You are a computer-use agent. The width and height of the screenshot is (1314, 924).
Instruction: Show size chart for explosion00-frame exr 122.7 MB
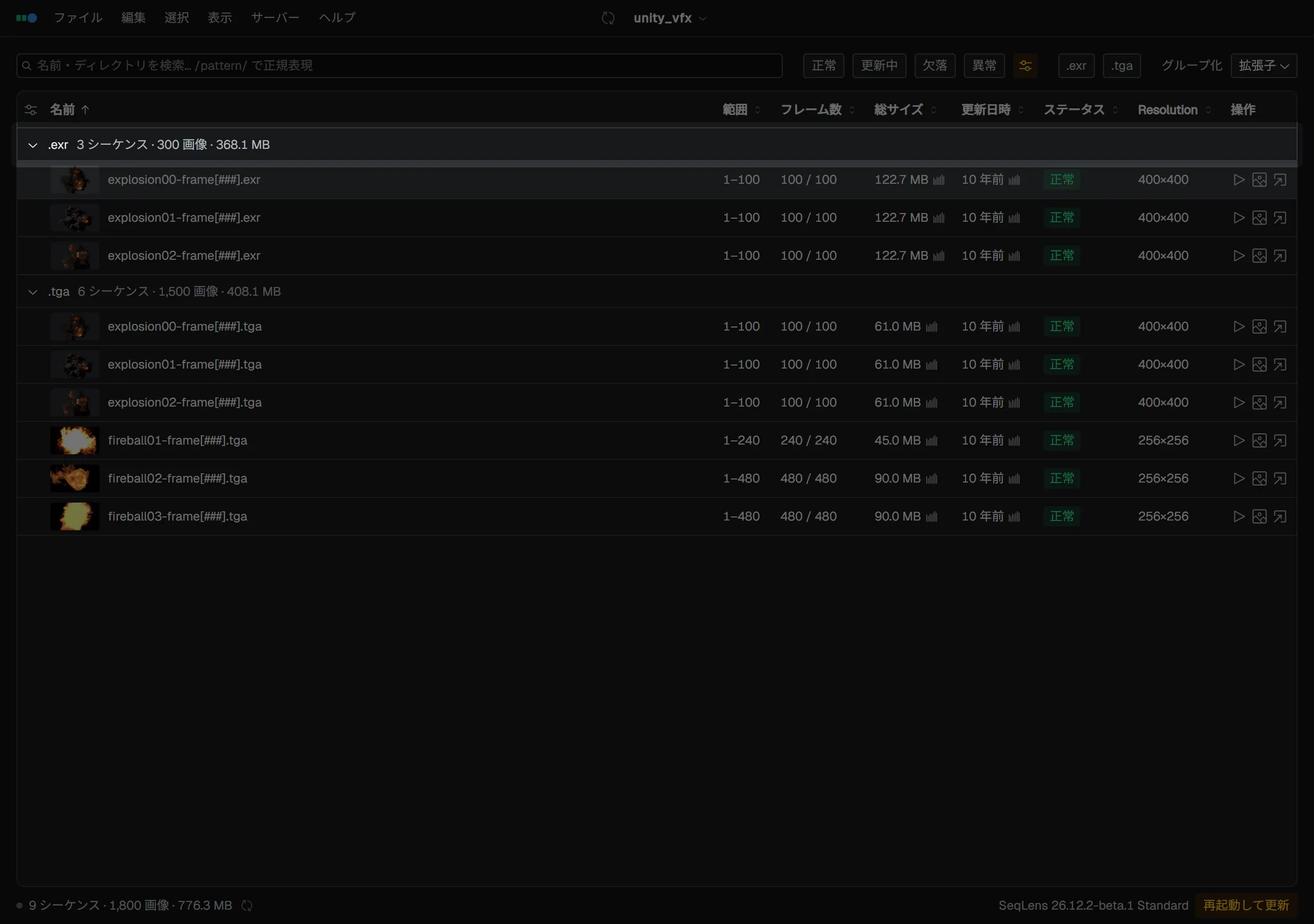[939, 180]
